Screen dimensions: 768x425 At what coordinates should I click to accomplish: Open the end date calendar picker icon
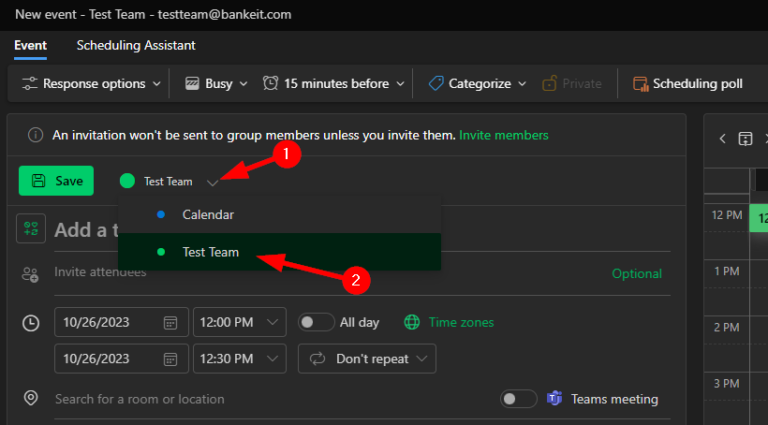point(170,359)
